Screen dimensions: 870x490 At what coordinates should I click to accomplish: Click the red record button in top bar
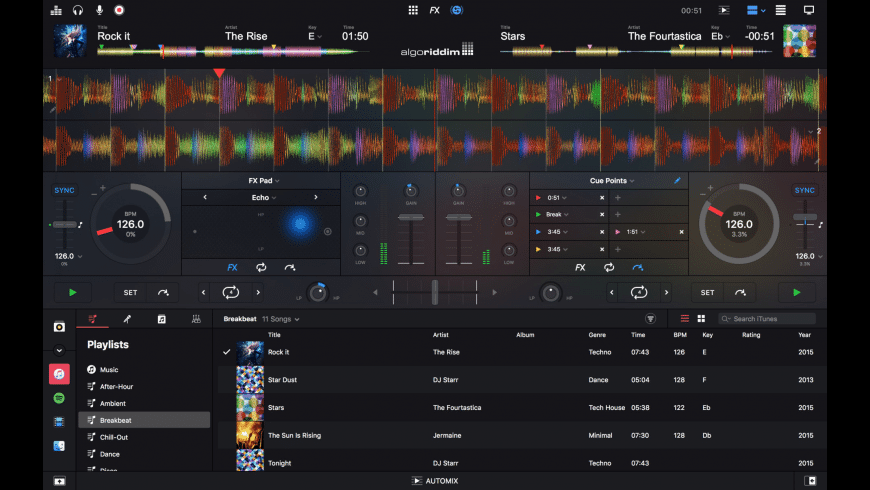pos(119,10)
